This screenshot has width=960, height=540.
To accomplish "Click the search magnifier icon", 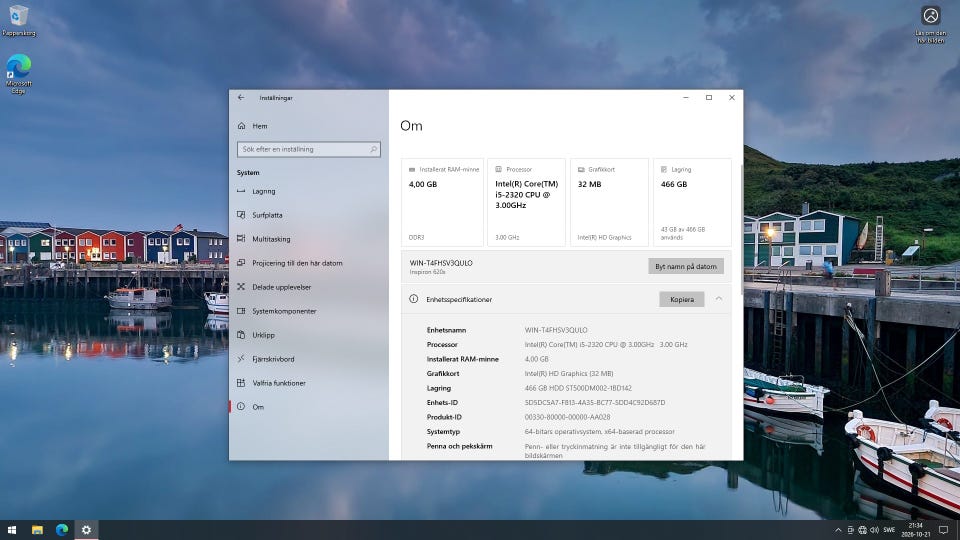I will (x=373, y=149).
